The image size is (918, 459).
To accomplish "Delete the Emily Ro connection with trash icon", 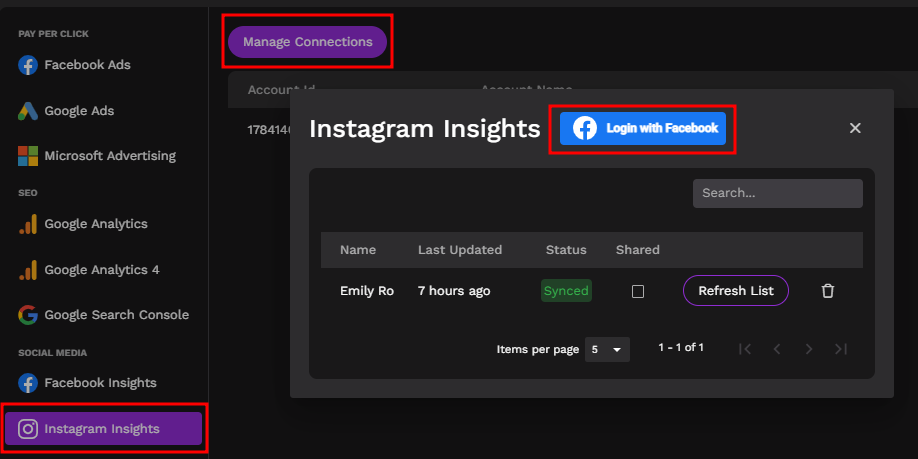I will tap(827, 291).
